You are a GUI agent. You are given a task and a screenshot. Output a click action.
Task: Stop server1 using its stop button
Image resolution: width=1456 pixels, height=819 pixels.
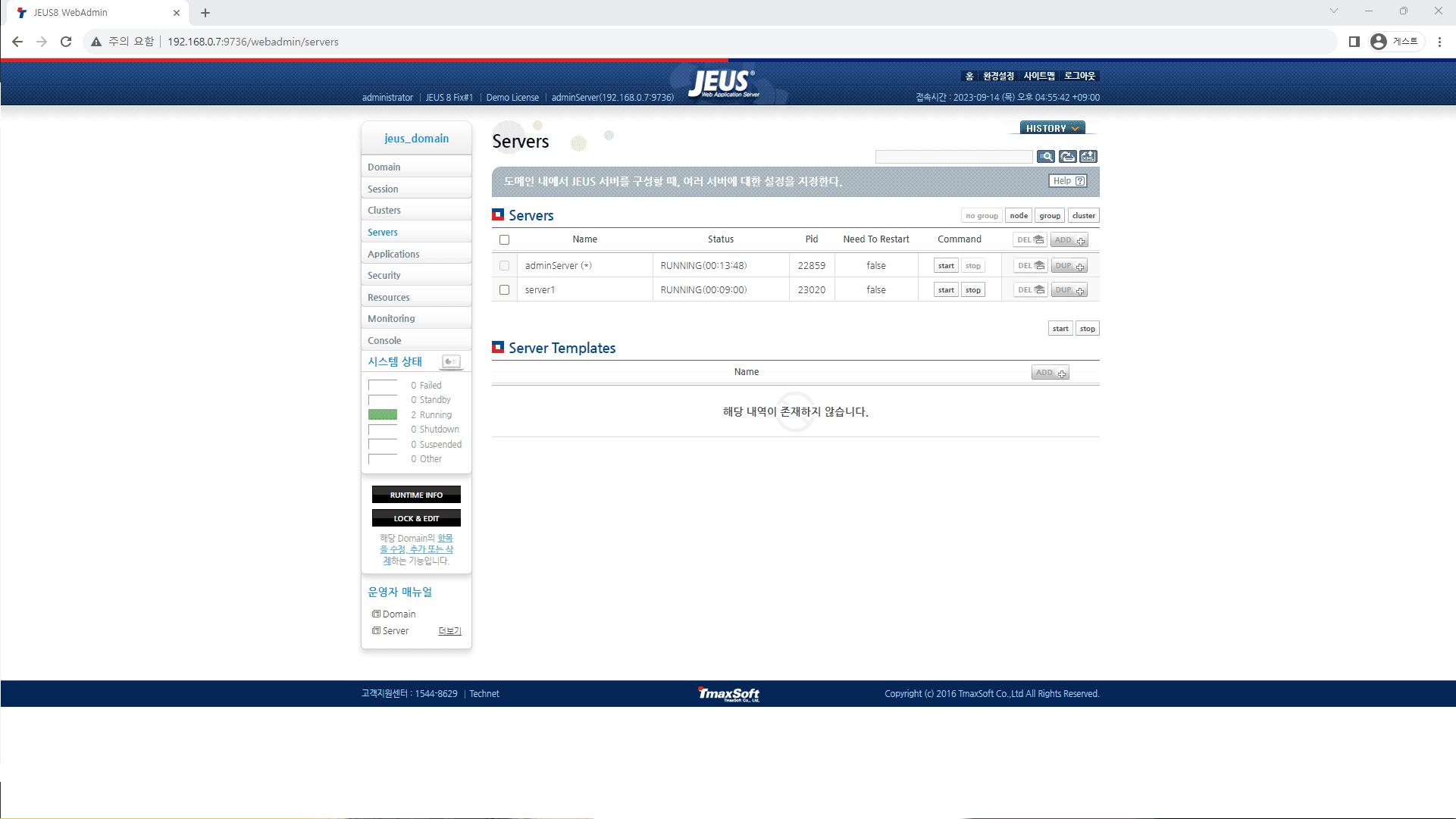972,290
